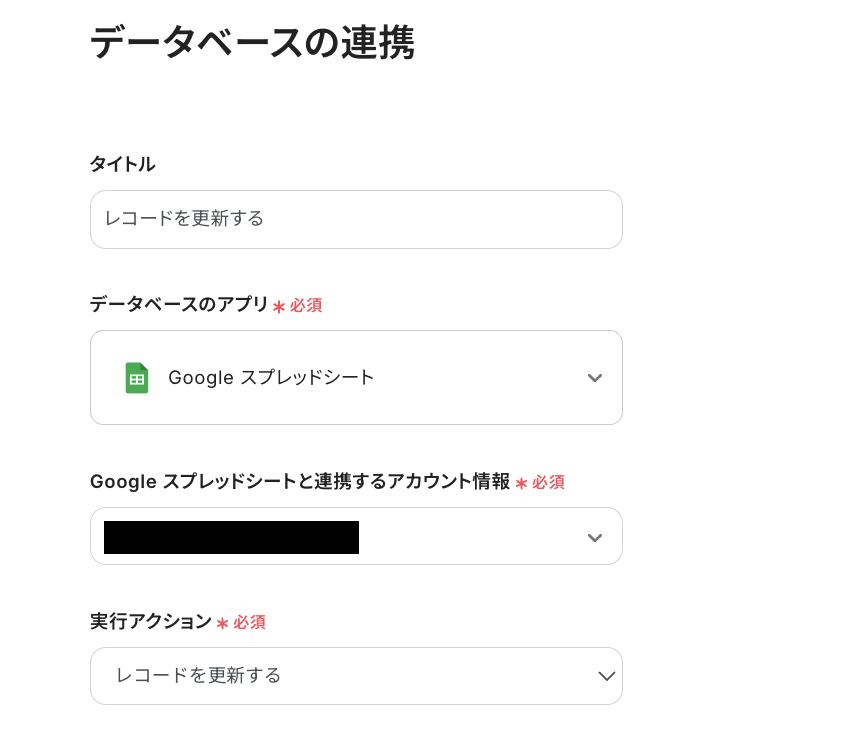Select the Google スプレッドシート text in the app selector
The width and height of the screenshot is (842, 740).
coord(271,378)
